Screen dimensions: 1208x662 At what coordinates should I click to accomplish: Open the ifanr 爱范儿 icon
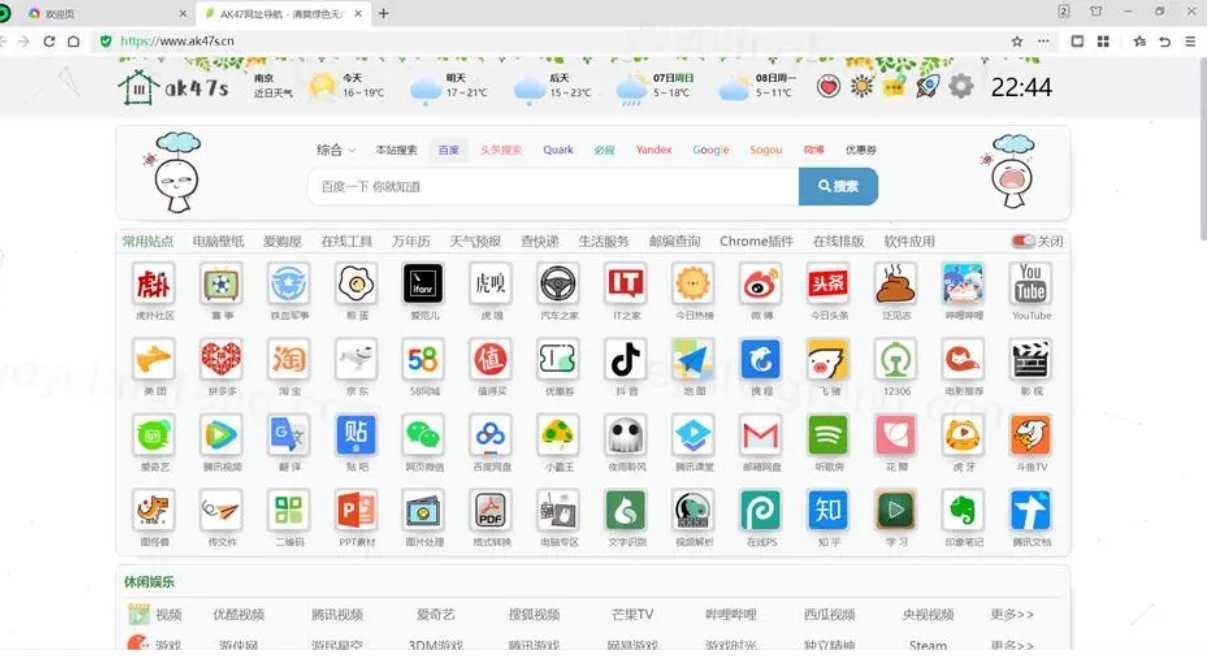pyautogui.click(x=423, y=284)
